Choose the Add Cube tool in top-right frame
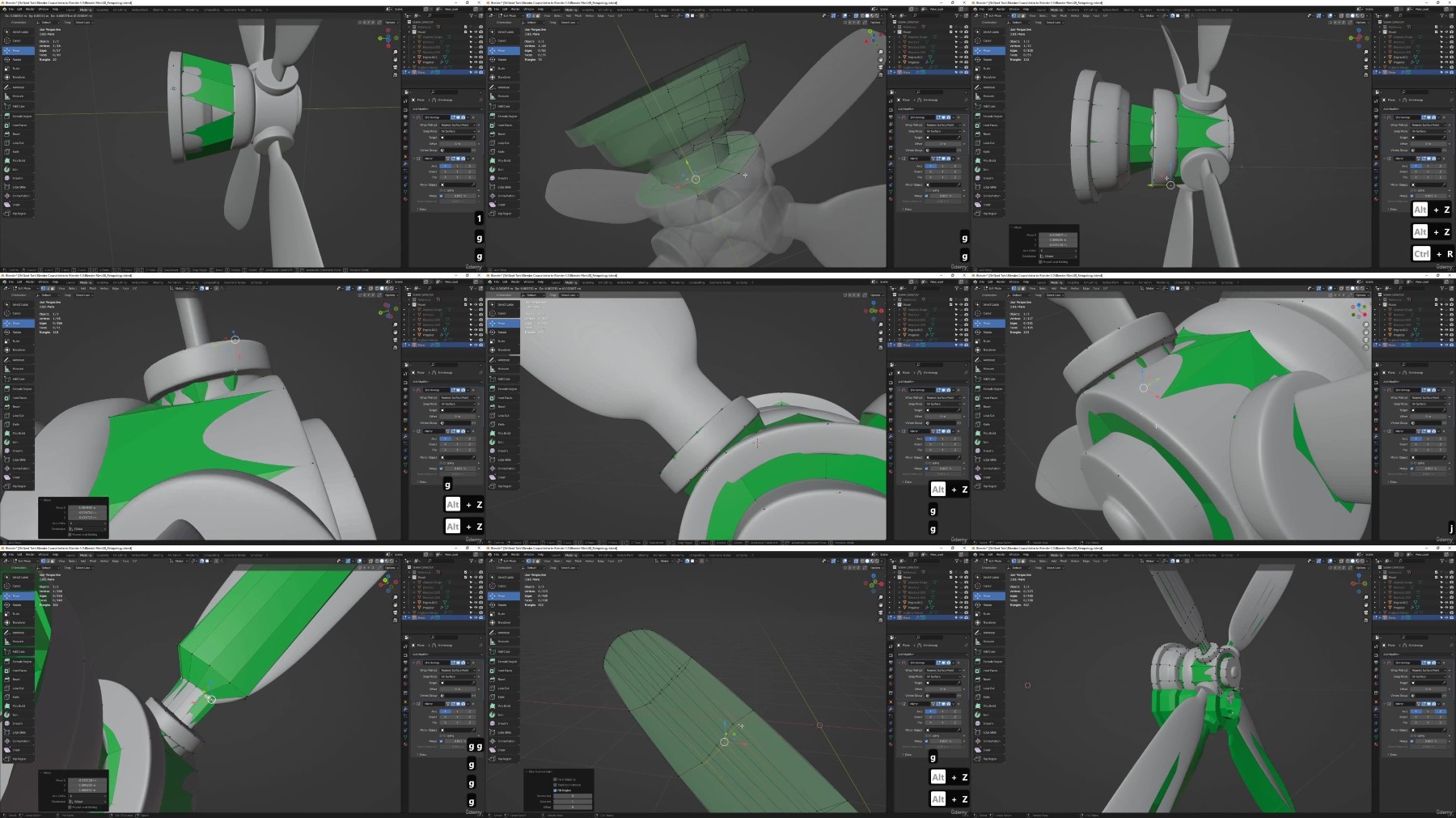Image resolution: width=1456 pixels, height=818 pixels. pyautogui.click(x=989, y=106)
